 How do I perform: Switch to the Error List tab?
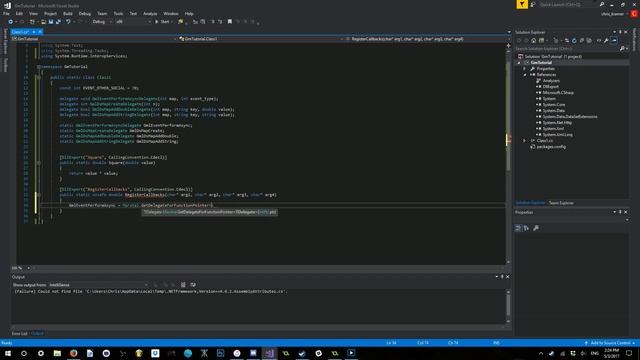point(19,333)
